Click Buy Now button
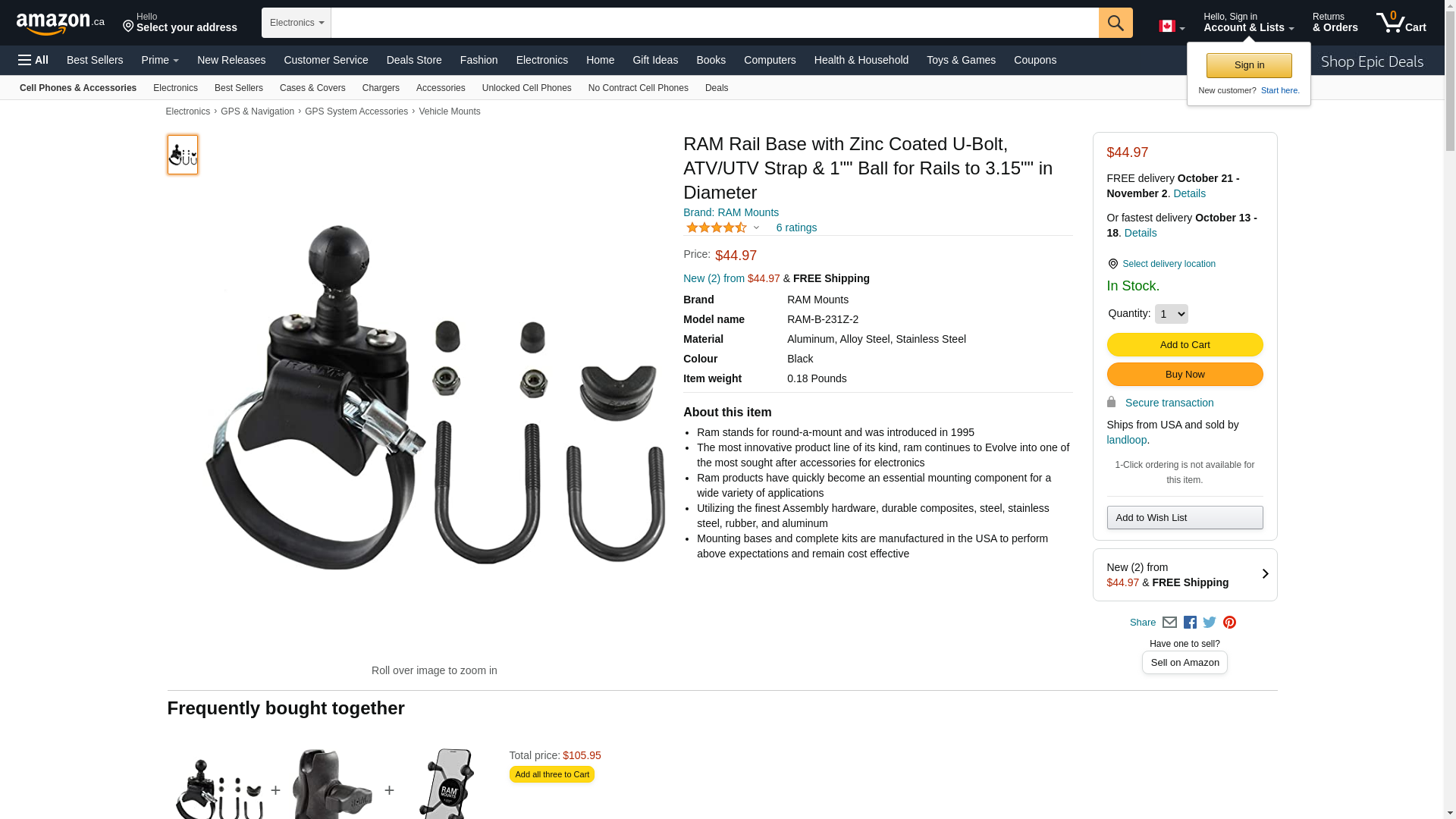The width and height of the screenshot is (1456, 819). [x=1185, y=375]
